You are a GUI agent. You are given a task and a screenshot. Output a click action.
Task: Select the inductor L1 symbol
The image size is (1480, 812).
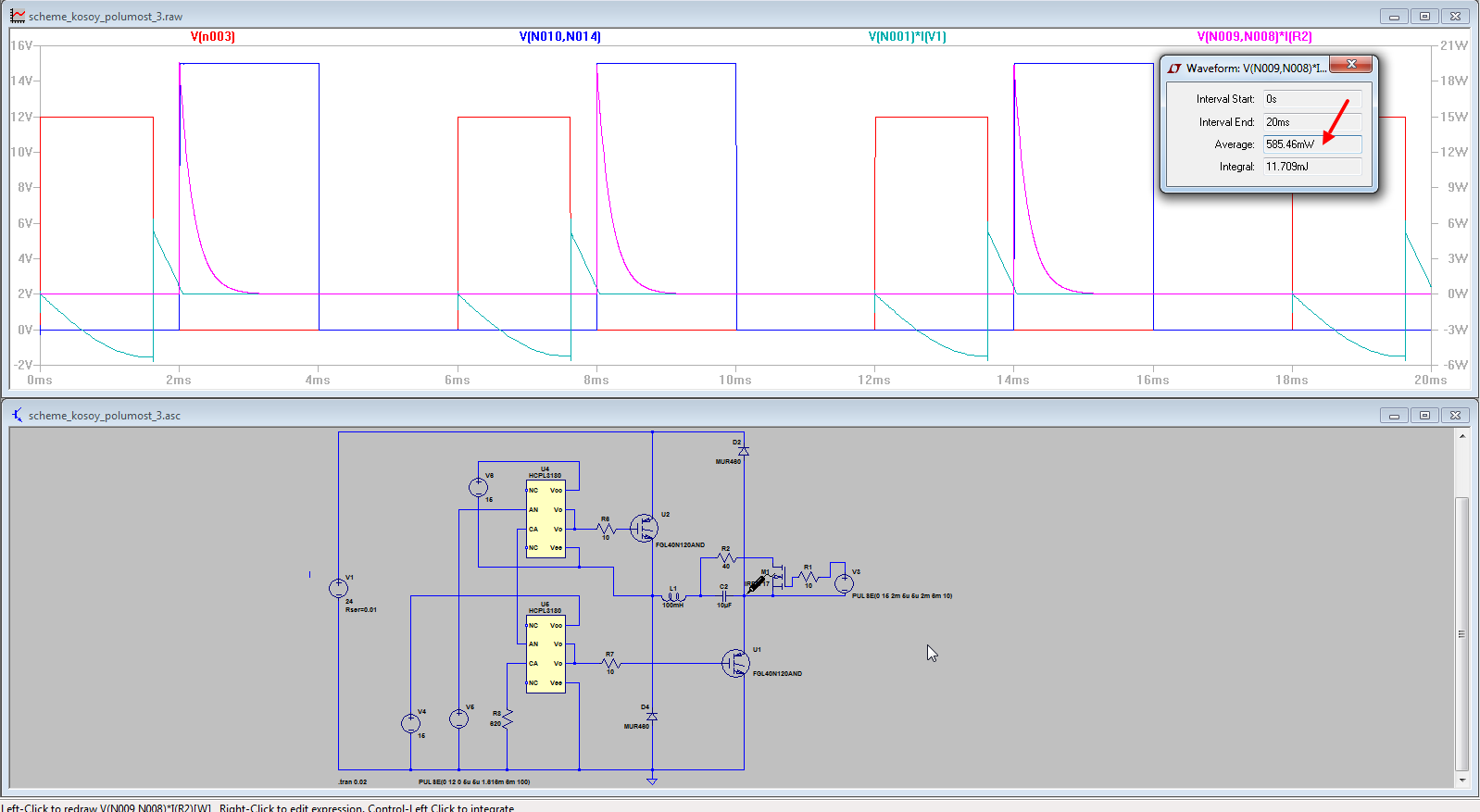672,596
